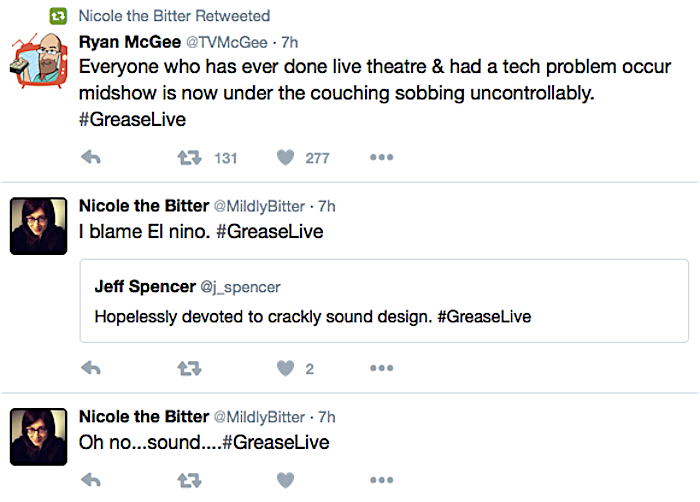Open Jeff Spencer's quoted tweet
The height and width of the screenshot is (502, 700).
tap(383, 301)
